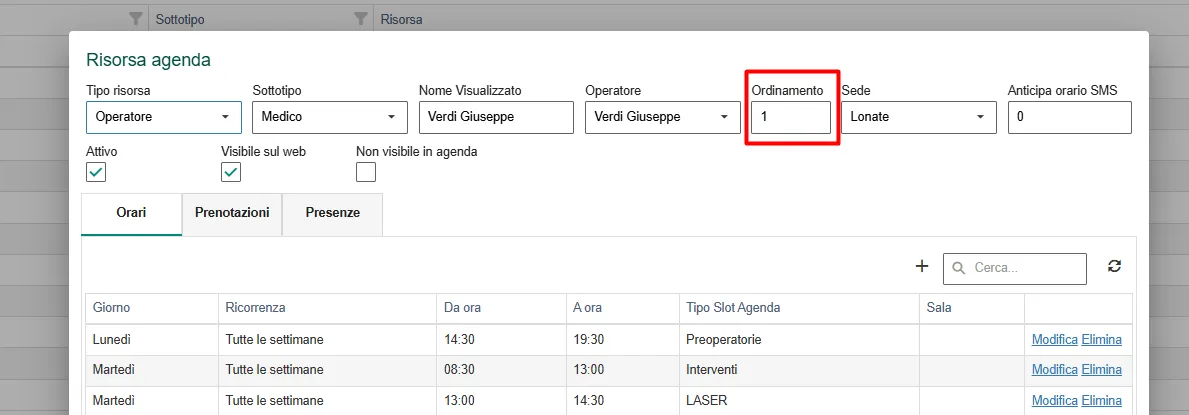Viewport: 1189px width, 415px height.
Task: Click the refresh icon beside search box
Action: 1114,266
